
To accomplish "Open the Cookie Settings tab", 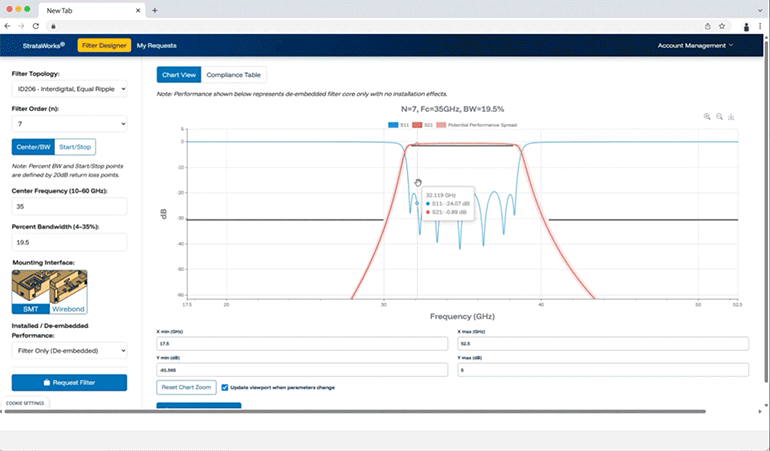I will click(x=25, y=403).
